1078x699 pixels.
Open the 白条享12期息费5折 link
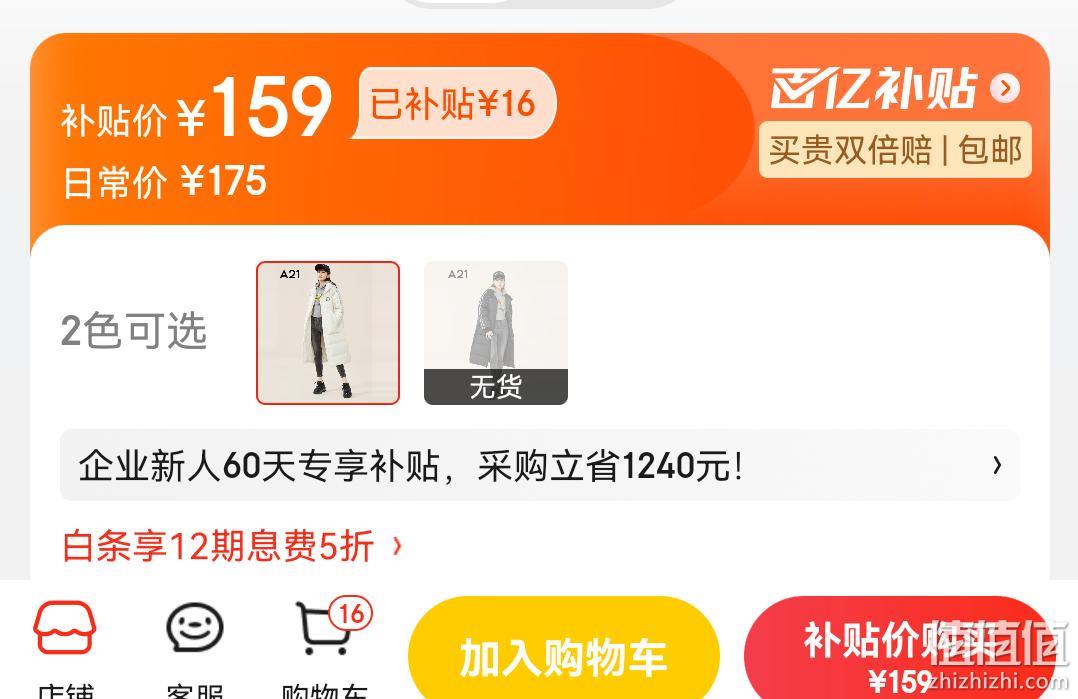pos(218,546)
